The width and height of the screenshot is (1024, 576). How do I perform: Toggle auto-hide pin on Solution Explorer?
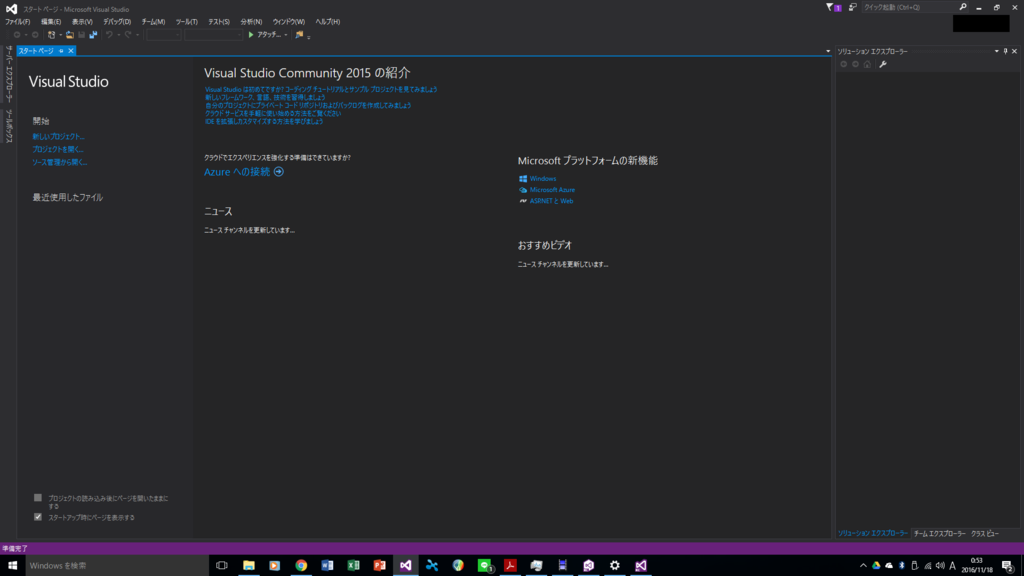(x=1006, y=51)
